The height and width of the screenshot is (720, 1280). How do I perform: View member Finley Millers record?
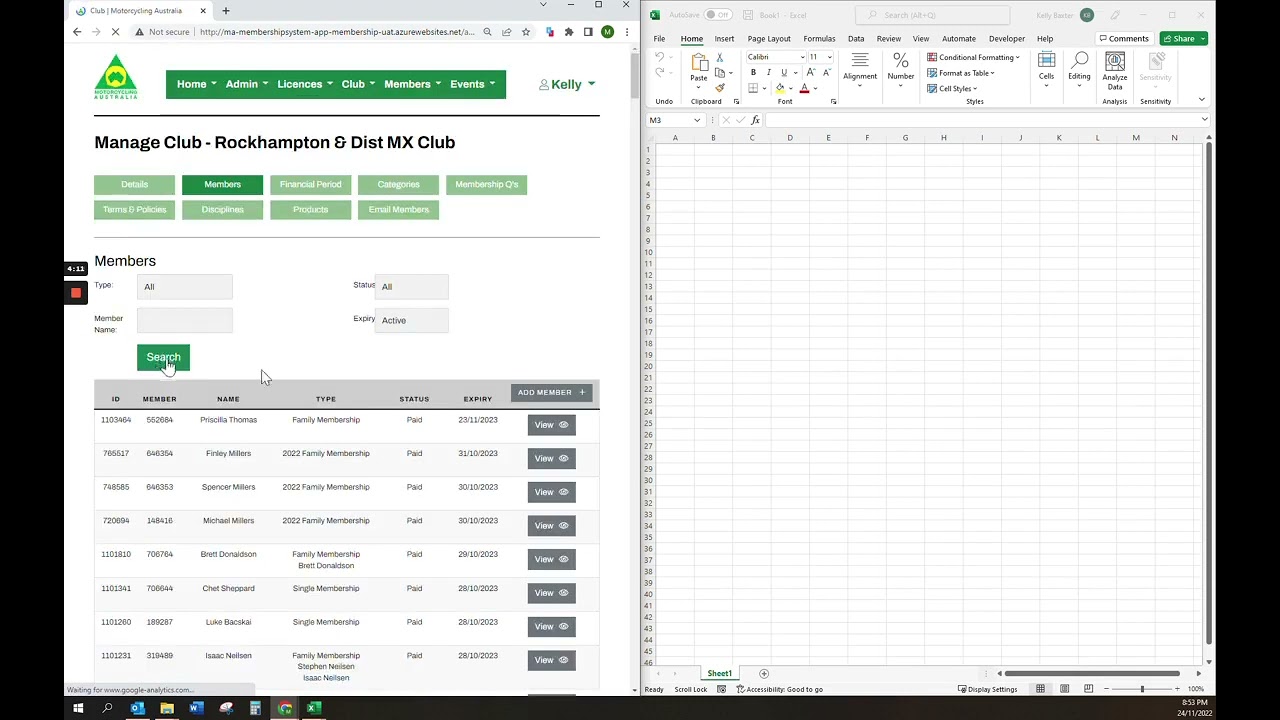(551, 458)
